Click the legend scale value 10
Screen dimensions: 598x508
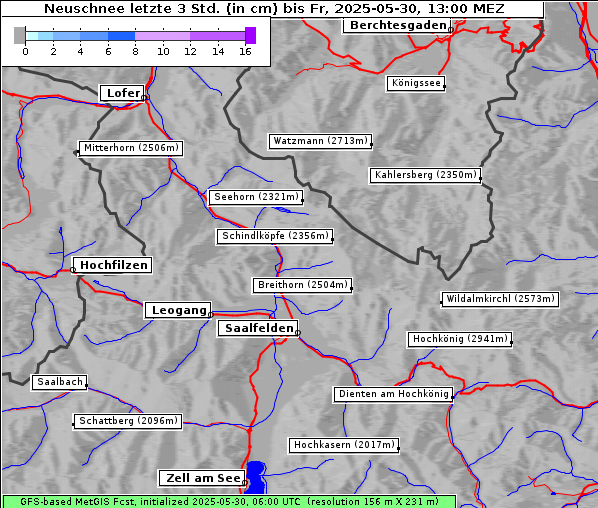(163, 51)
